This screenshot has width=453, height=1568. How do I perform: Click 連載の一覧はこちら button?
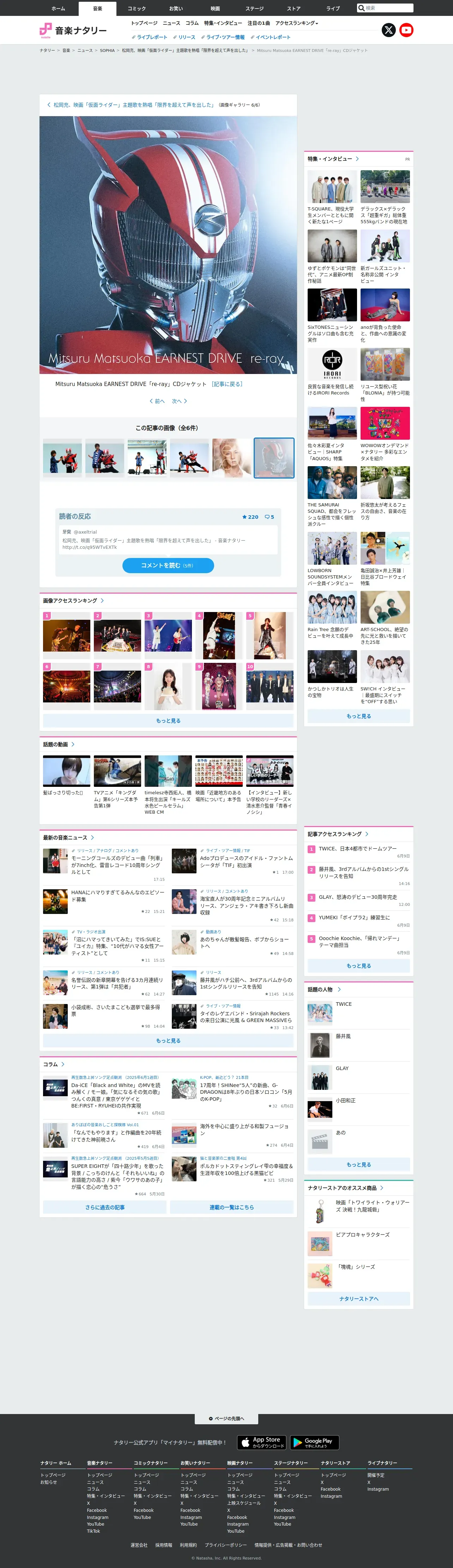[x=232, y=1207]
